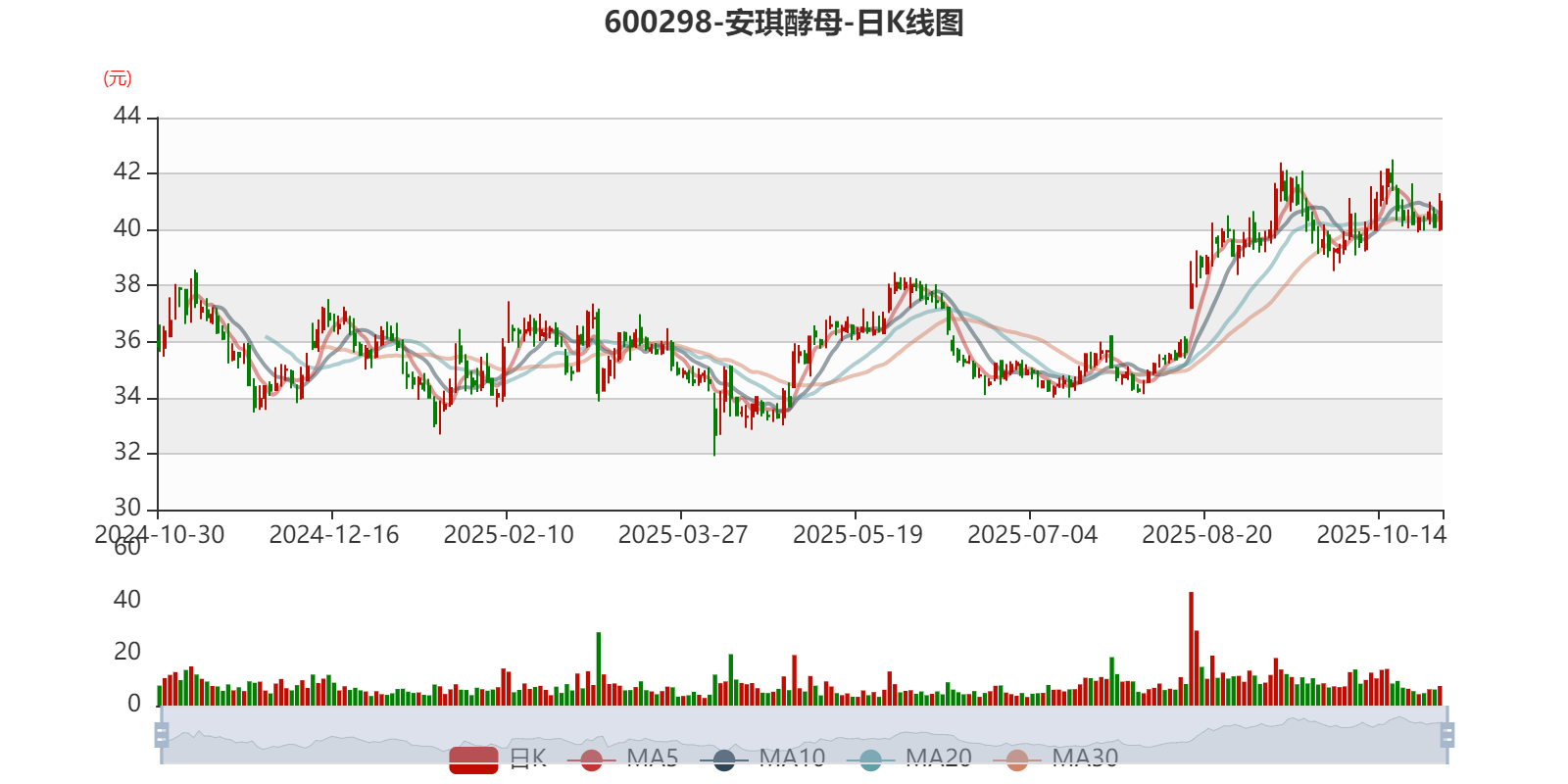Select the 32 price axis label
Image resolution: width=1568 pixels, height=784 pixels.
click(127, 452)
